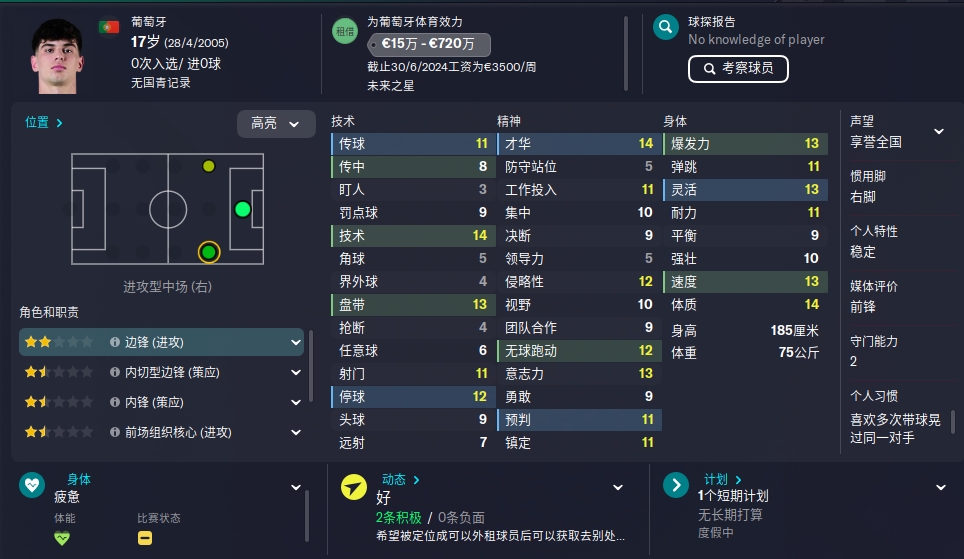Click the Portugal flag icon
Image resolution: width=964 pixels, height=559 pixels.
point(109,27)
